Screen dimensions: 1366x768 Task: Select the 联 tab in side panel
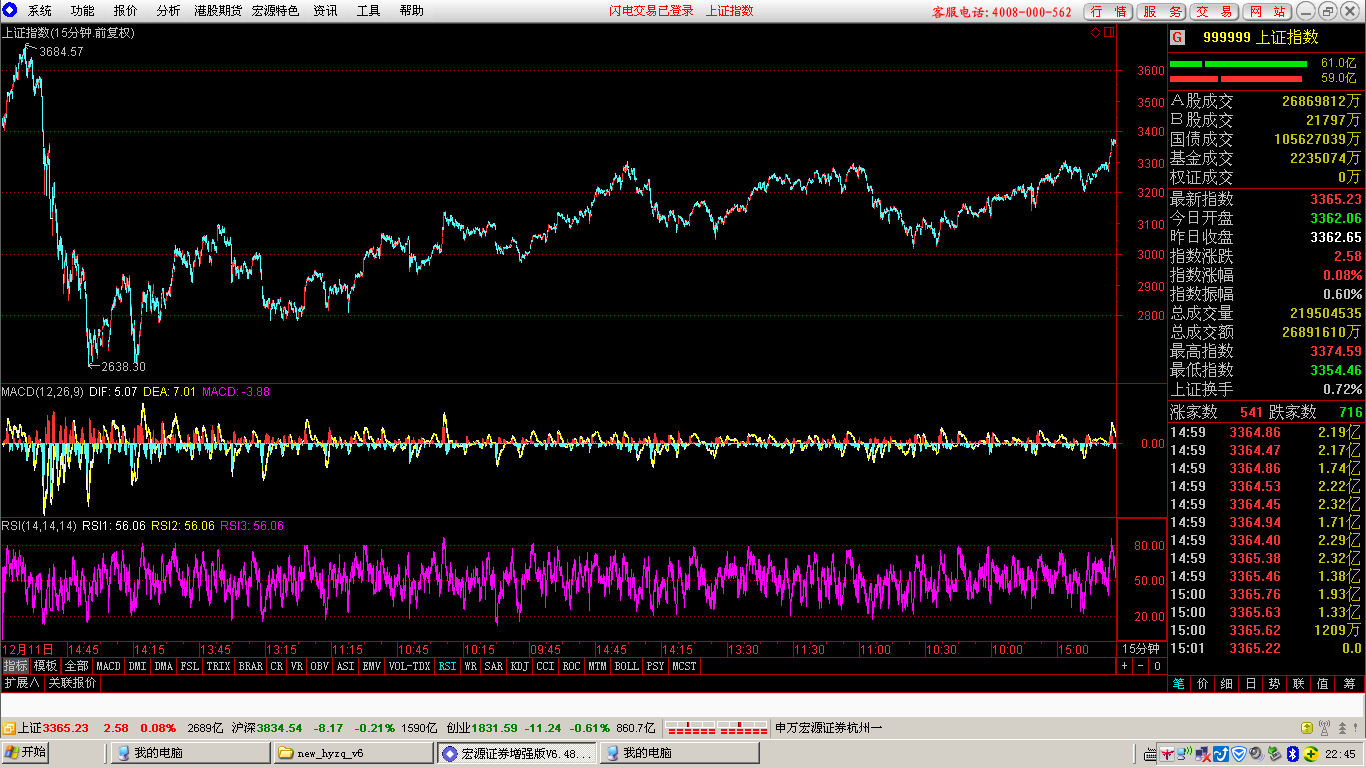click(x=1298, y=684)
